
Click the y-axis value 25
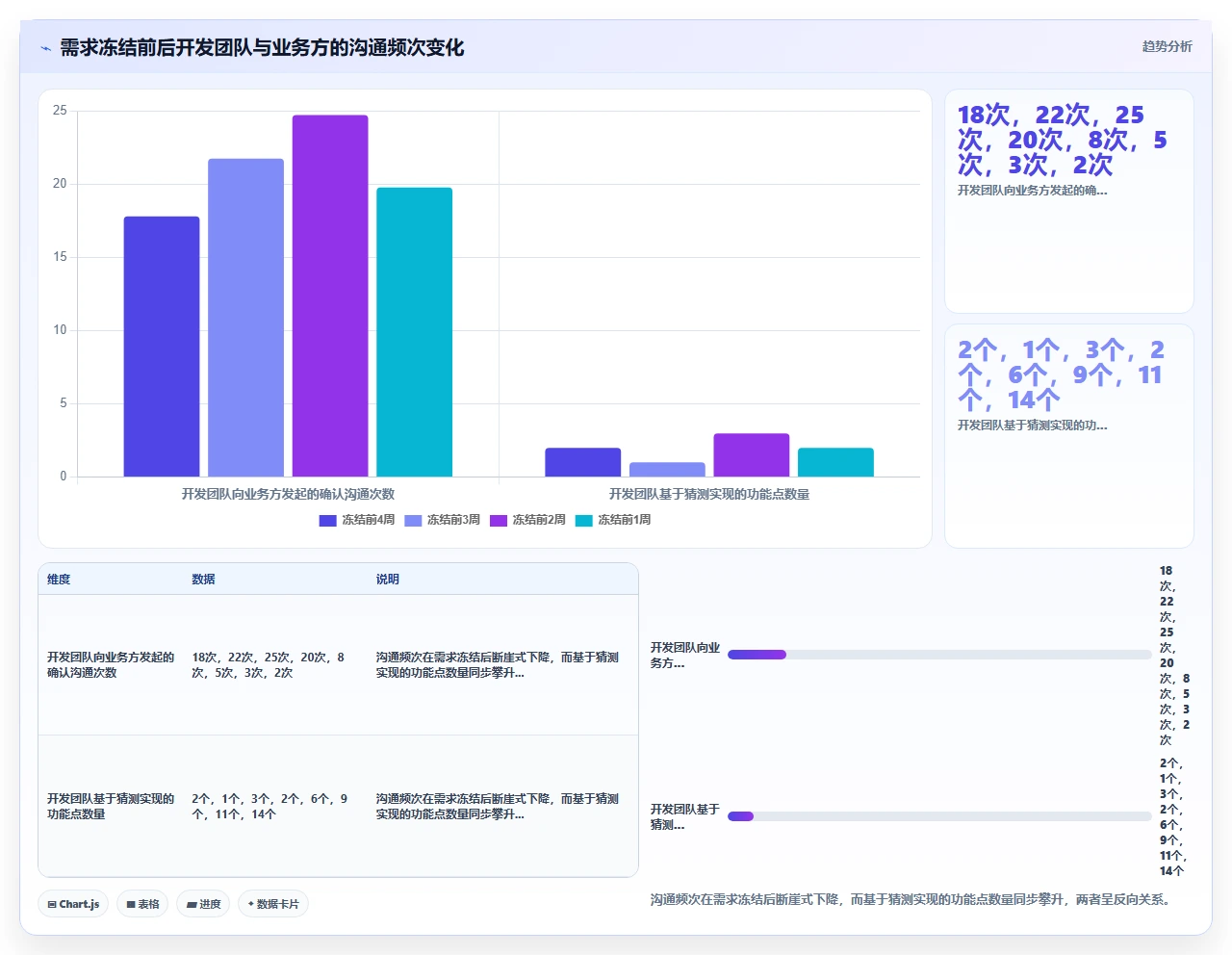tap(60, 111)
